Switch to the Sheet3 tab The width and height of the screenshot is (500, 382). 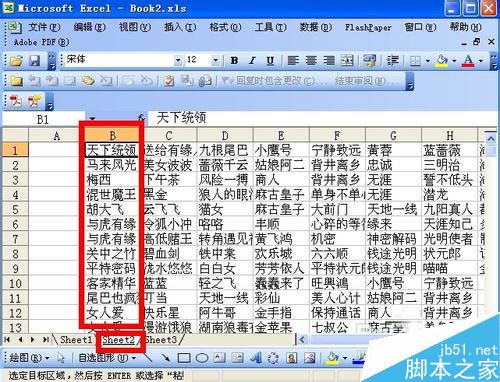click(x=160, y=340)
